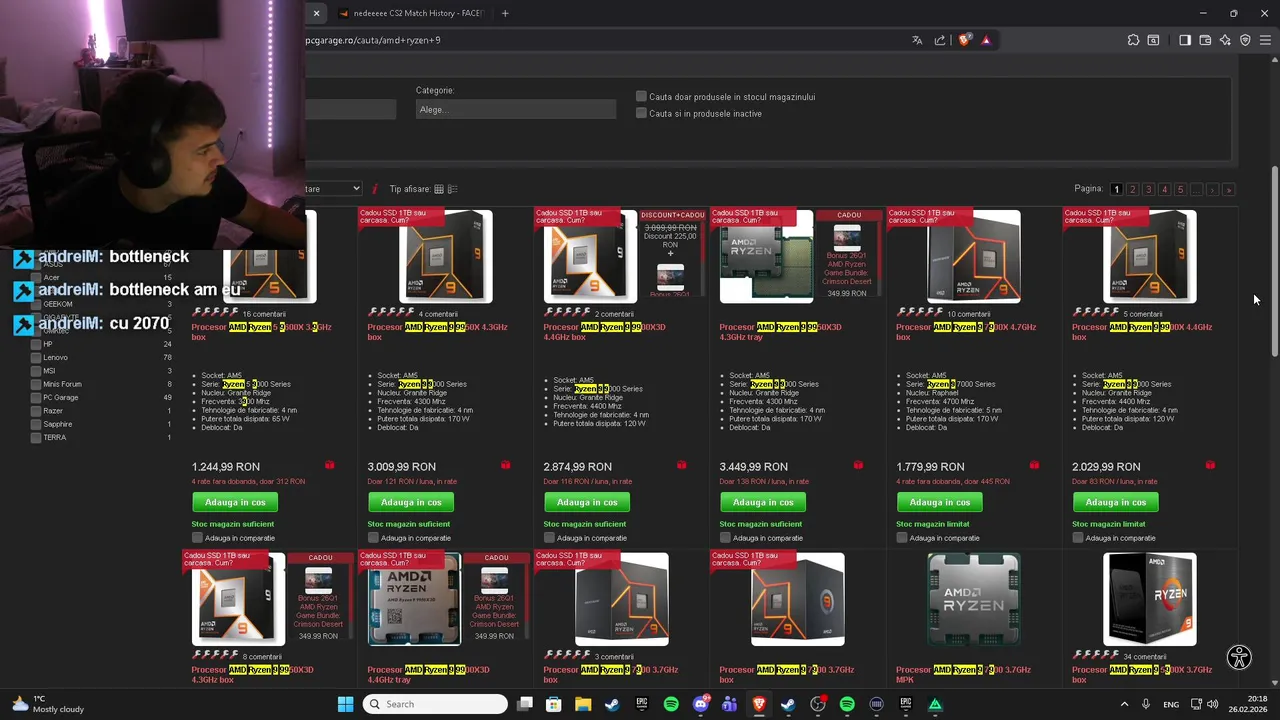1280x720 pixels.
Task: Go to results page 3
Action: click(1148, 189)
